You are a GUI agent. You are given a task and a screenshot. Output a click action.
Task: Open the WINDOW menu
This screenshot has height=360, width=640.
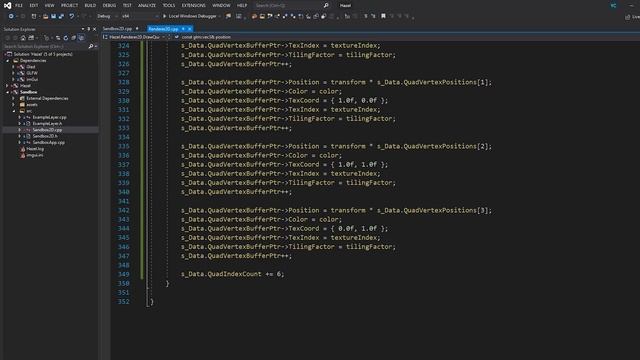coord(221,5)
